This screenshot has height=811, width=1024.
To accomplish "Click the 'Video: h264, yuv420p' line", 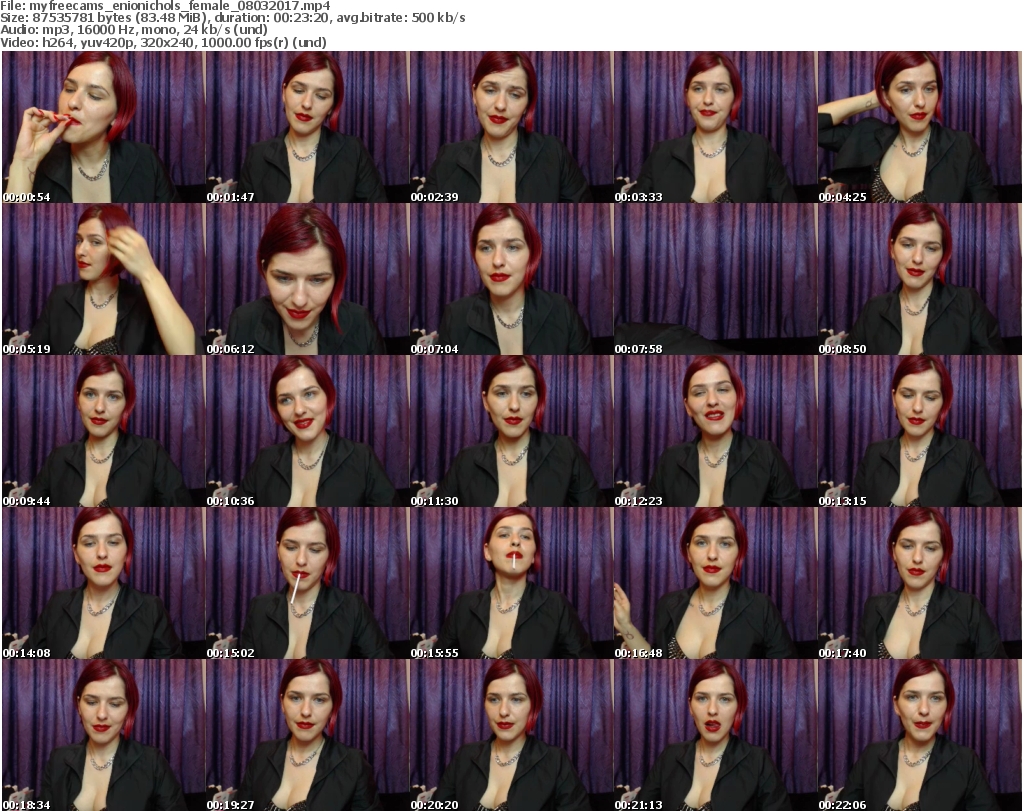I will pyautogui.click(x=163, y=42).
